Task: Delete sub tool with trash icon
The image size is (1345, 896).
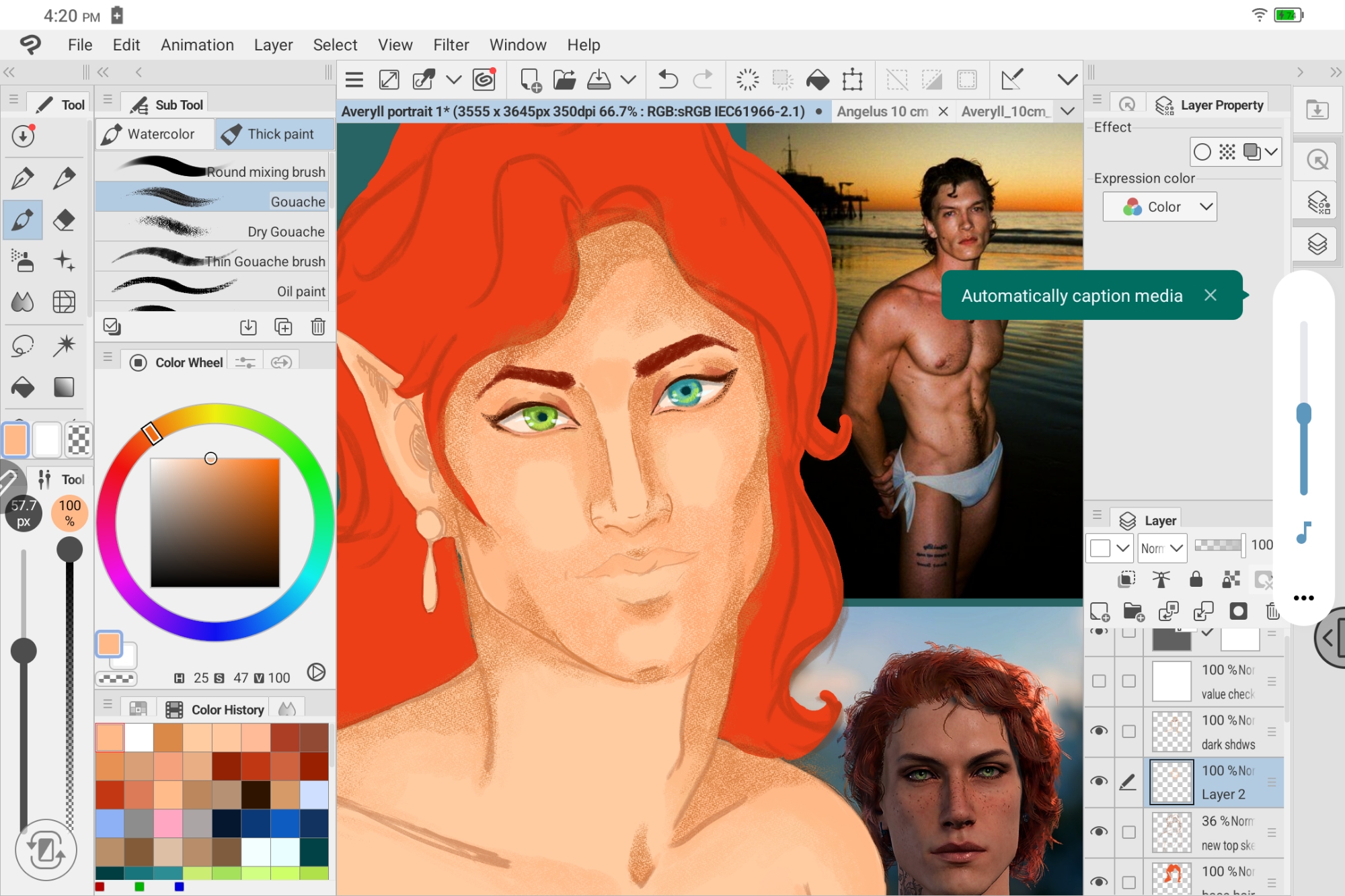Action: click(x=318, y=327)
